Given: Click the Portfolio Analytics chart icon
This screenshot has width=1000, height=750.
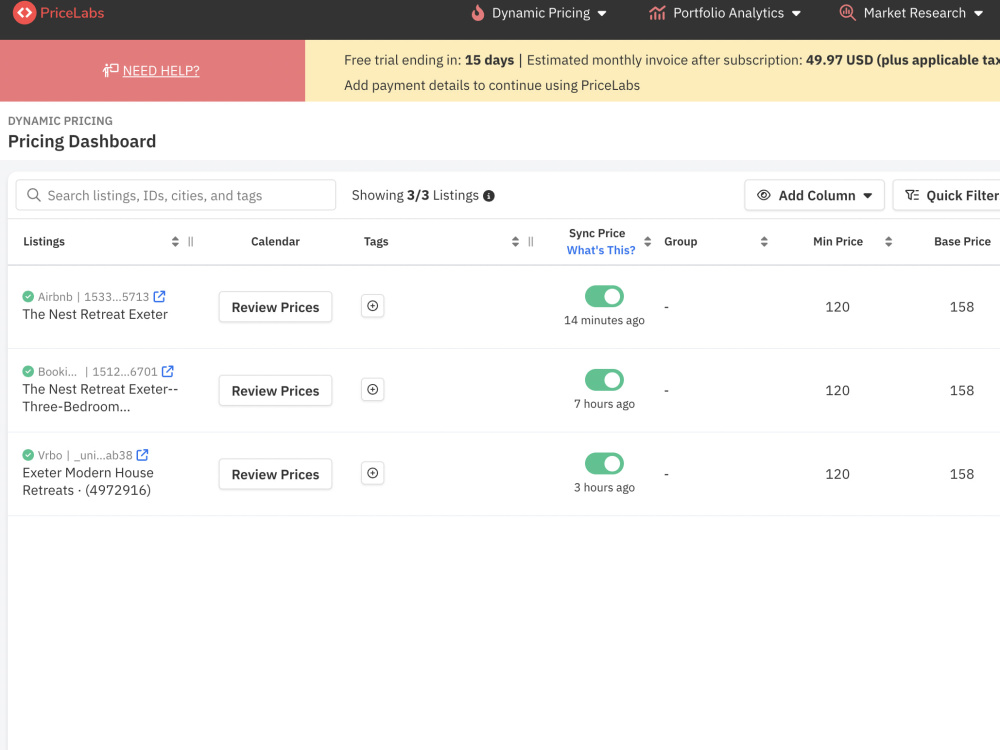Looking at the screenshot, I should (x=658, y=13).
